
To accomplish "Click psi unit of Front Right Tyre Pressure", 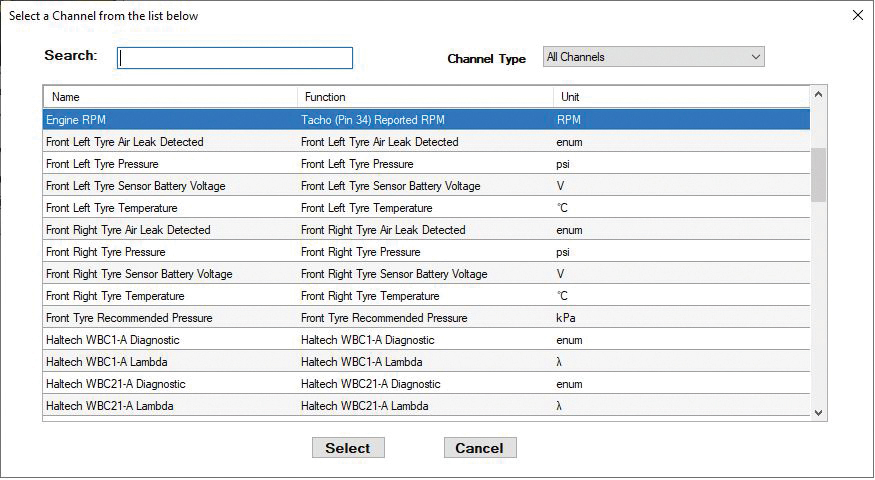I will coord(562,252).
